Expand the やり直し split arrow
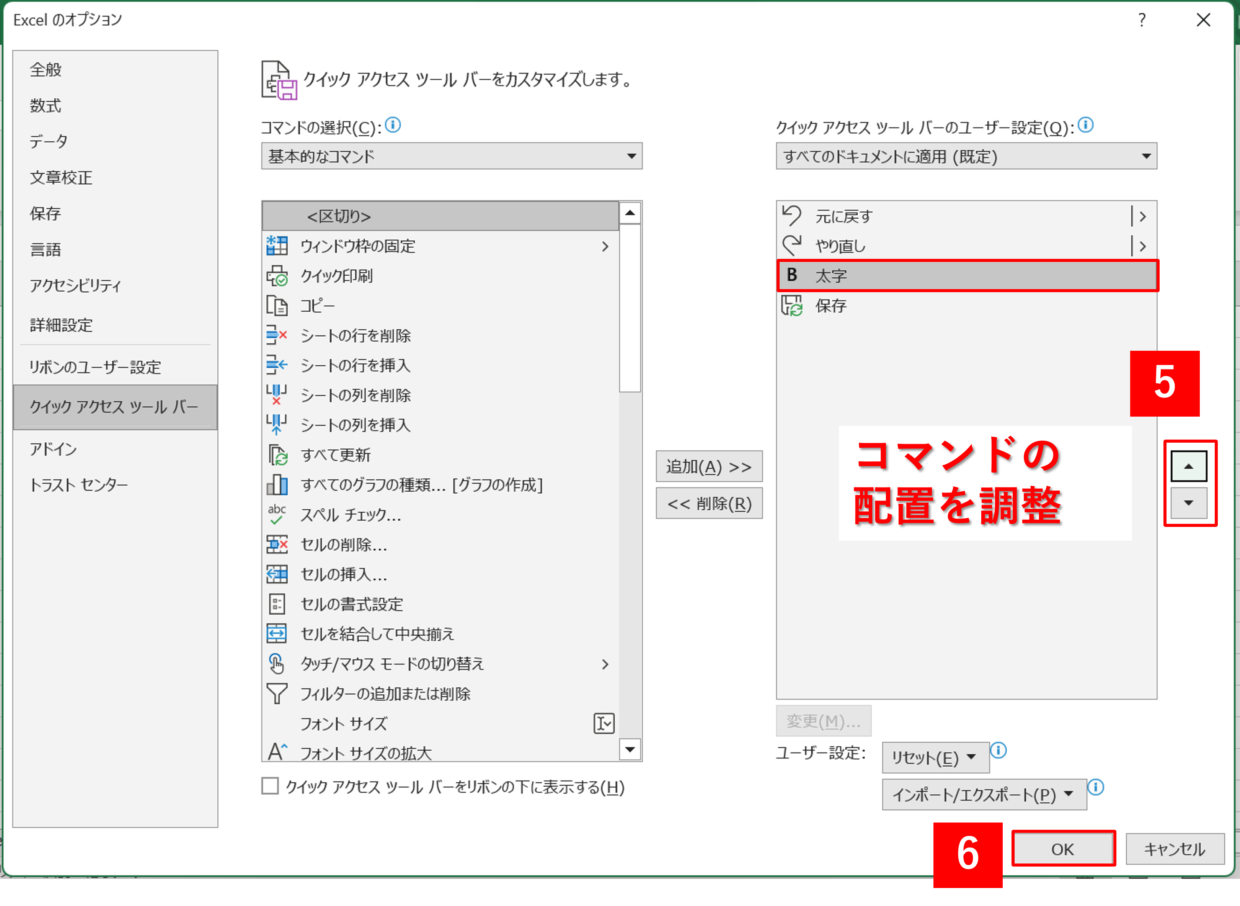Image resolution: width=1240 pixels, height=906 pixels. point(1142,246)
